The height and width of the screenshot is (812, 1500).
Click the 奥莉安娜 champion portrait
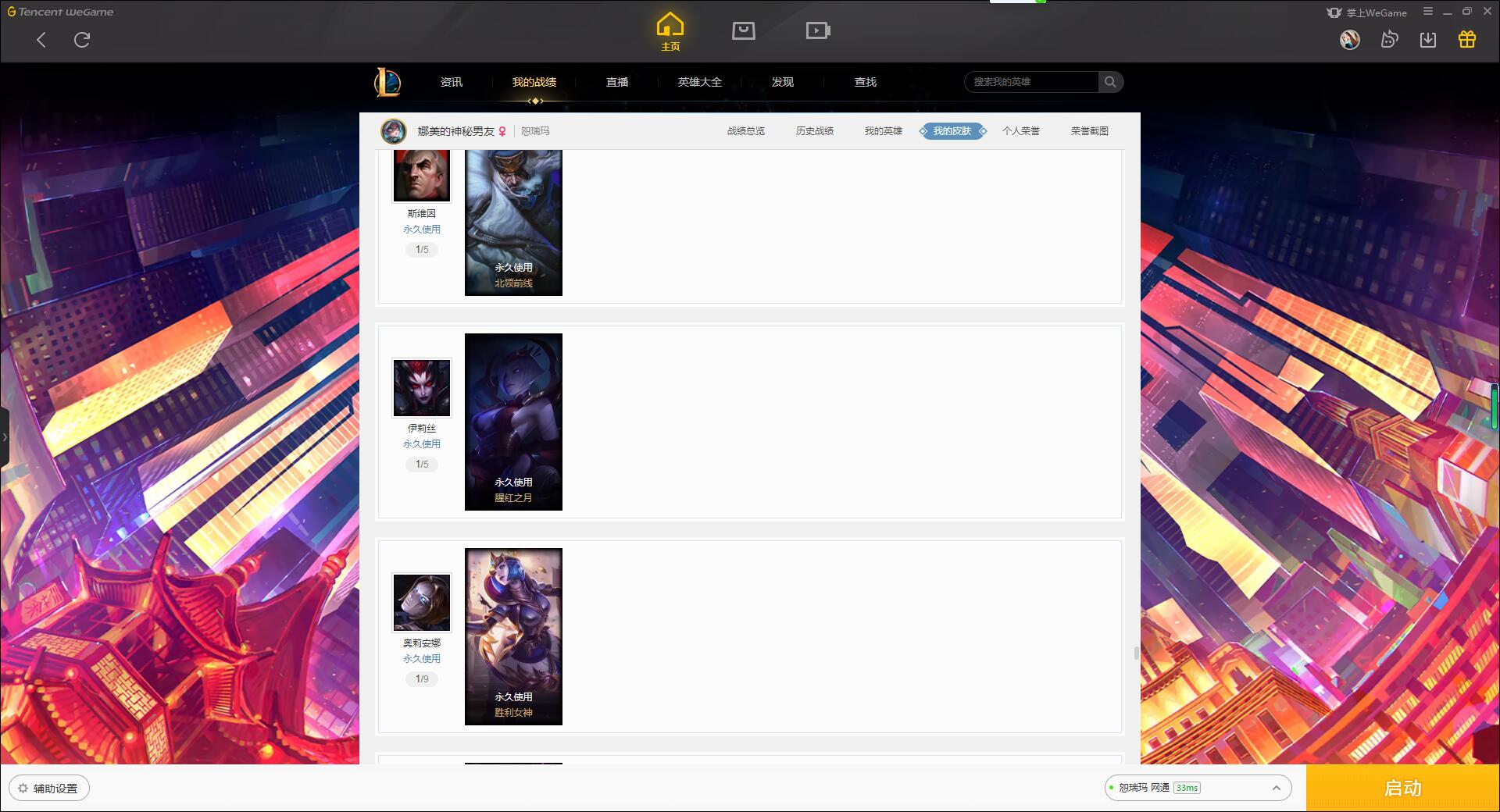(422, 603)
